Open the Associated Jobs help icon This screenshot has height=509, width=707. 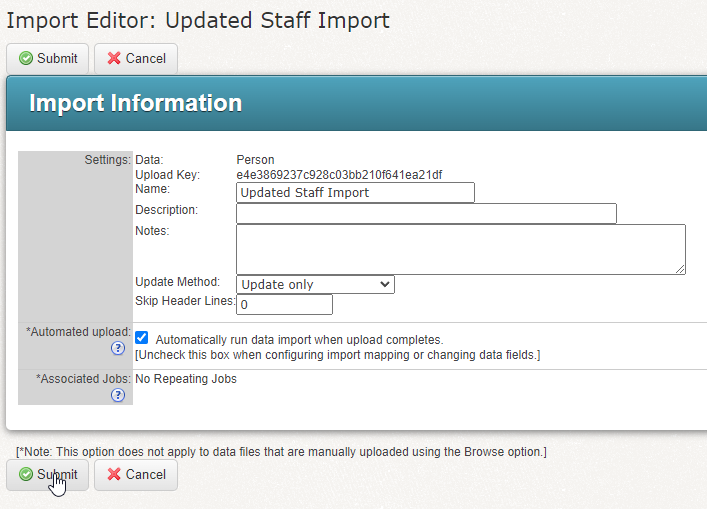(x=118, y=396)
